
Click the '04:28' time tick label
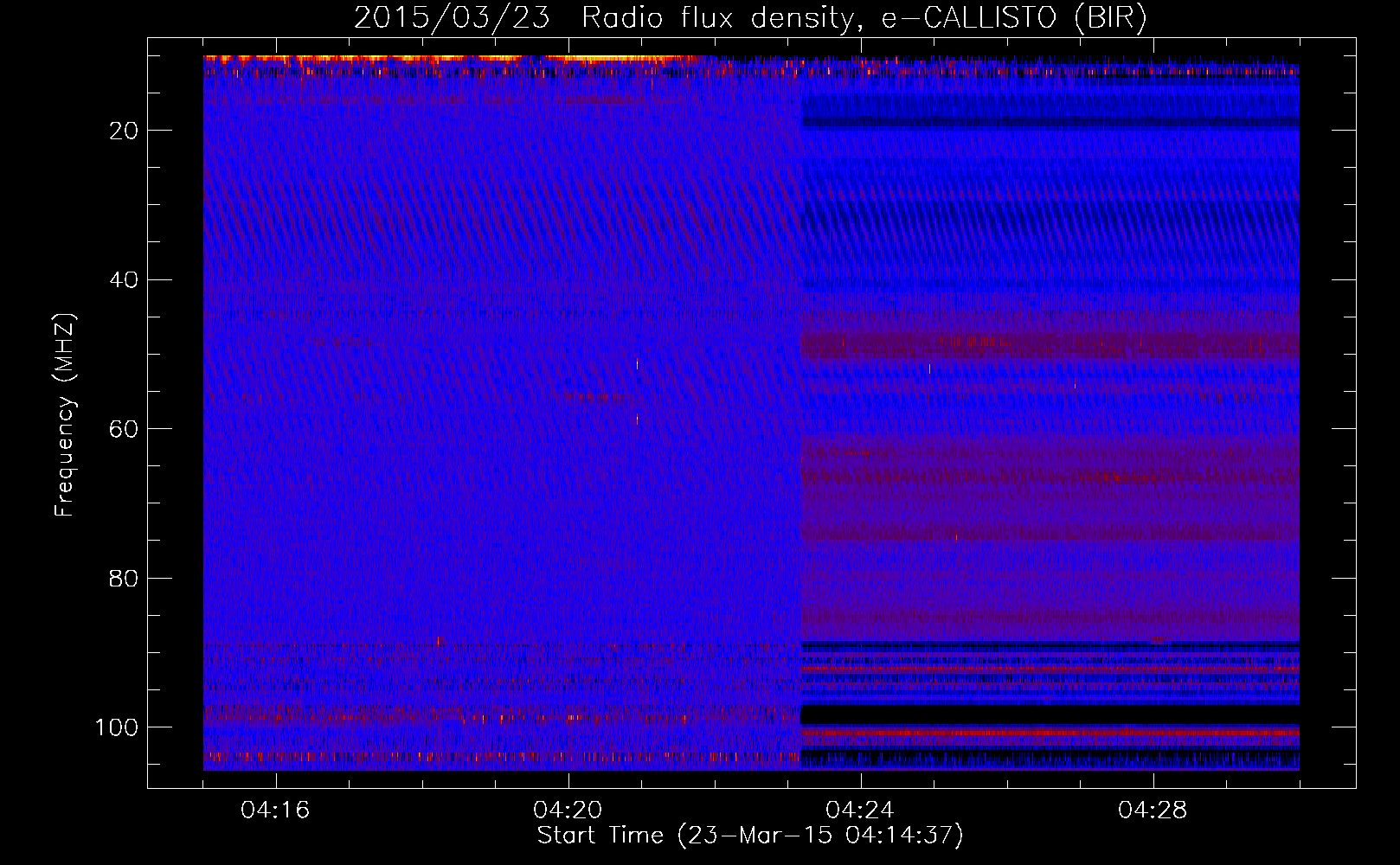(x=1153, y=811)
